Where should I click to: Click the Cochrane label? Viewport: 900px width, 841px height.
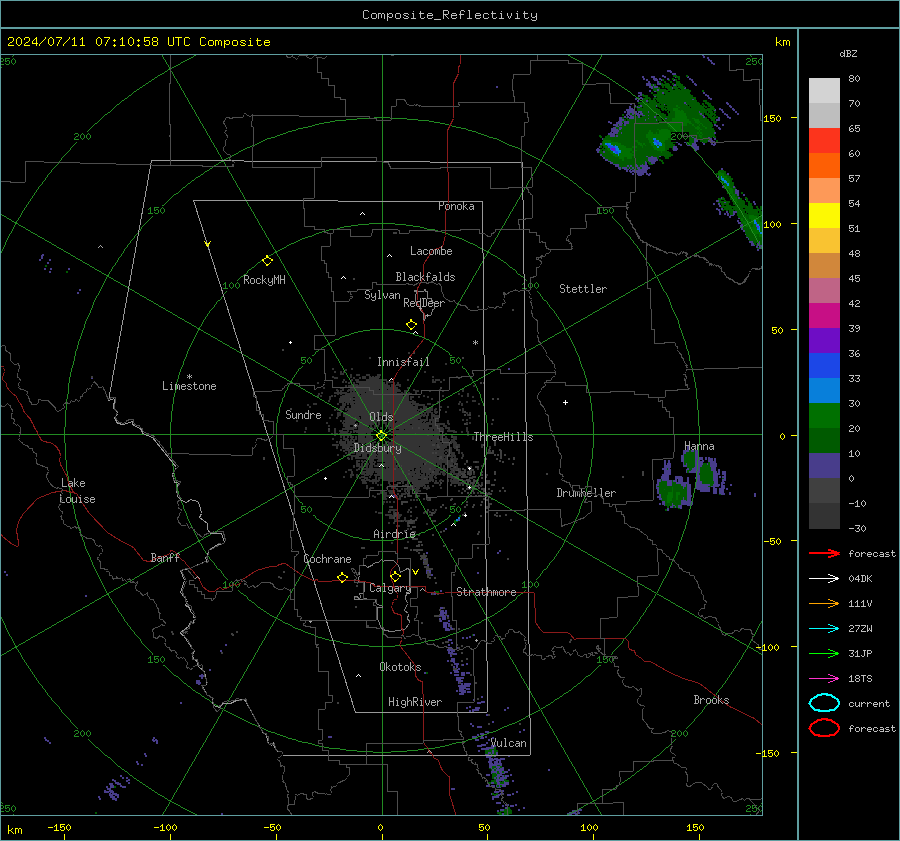327,559
